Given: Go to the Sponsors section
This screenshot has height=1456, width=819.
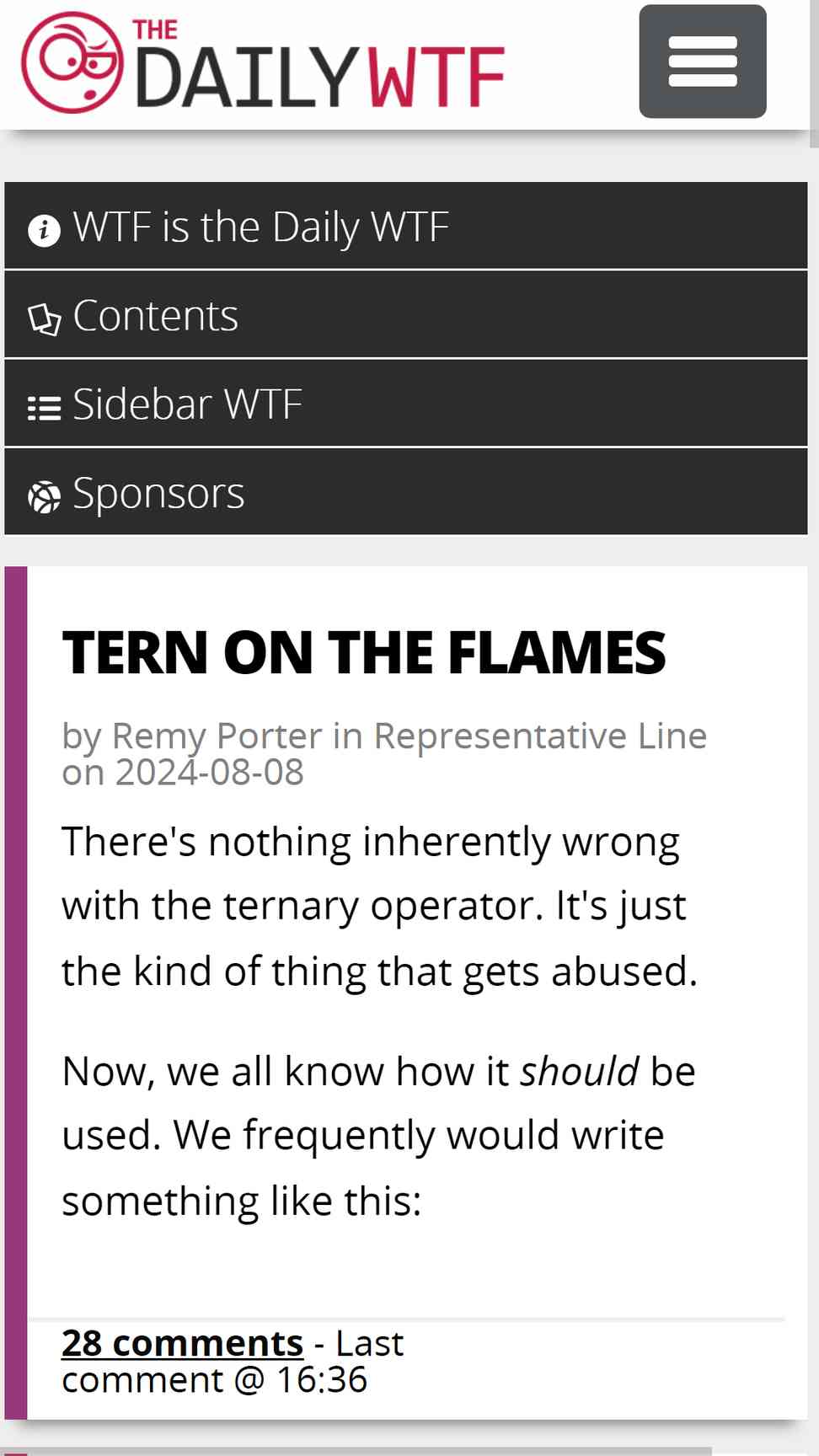Looking at the screenshot, I should click(x=406, y=492).
